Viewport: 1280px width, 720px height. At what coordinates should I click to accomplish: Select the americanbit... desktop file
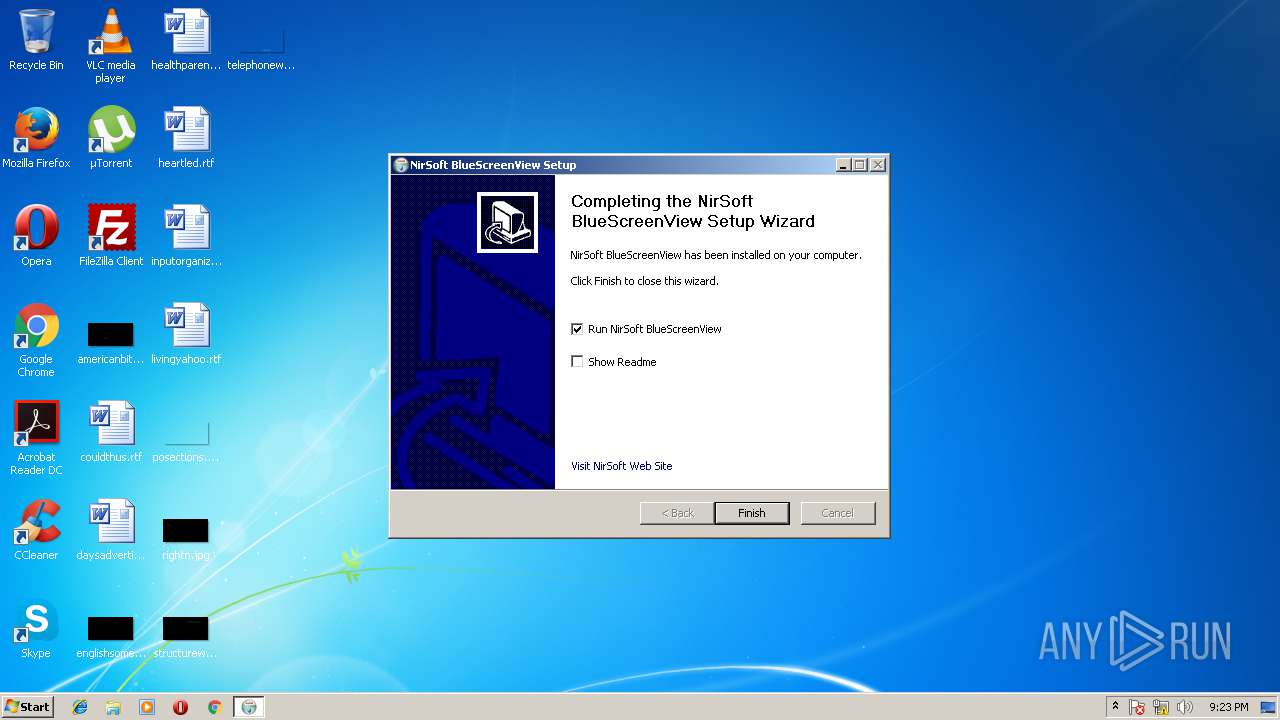point(111,341)
